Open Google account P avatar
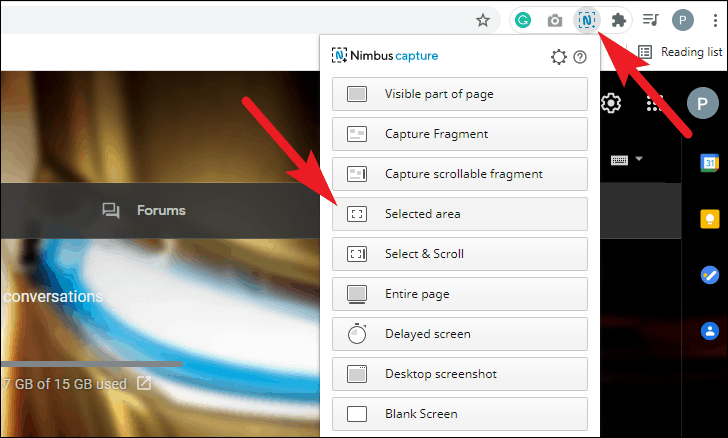Viewport: 728px width, 438px height. (x=702, y=103)
